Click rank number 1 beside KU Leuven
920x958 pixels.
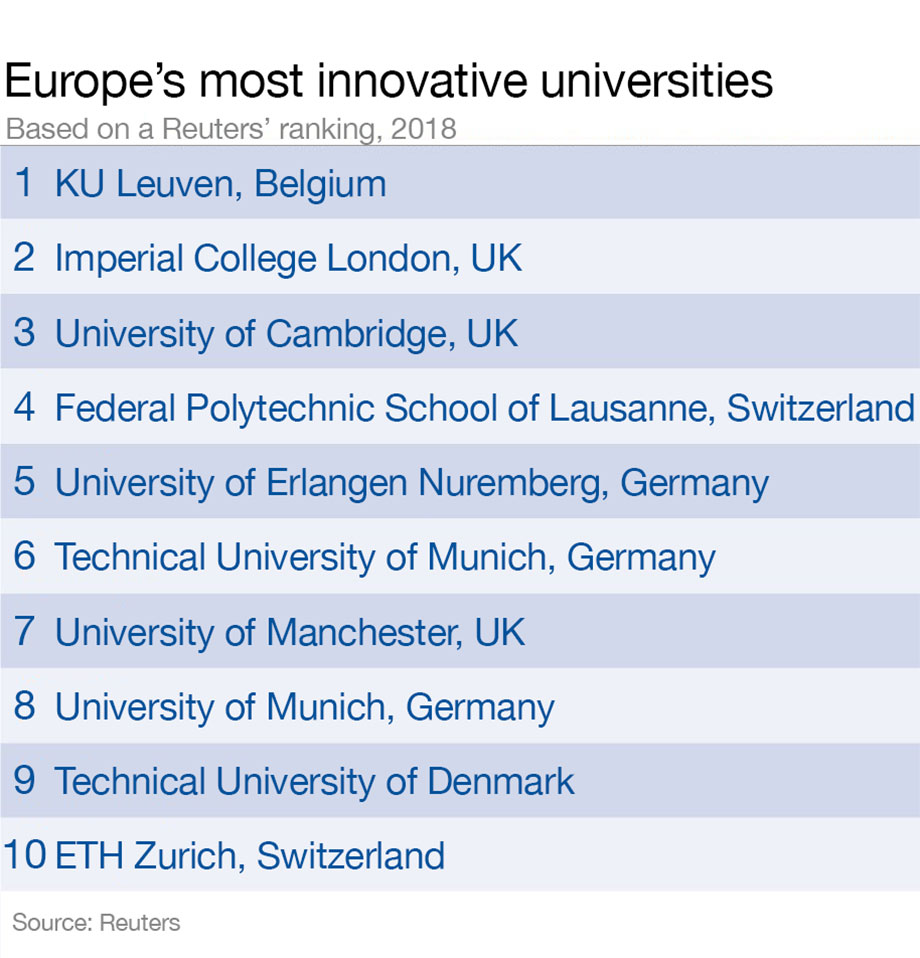tap(24, 185)
